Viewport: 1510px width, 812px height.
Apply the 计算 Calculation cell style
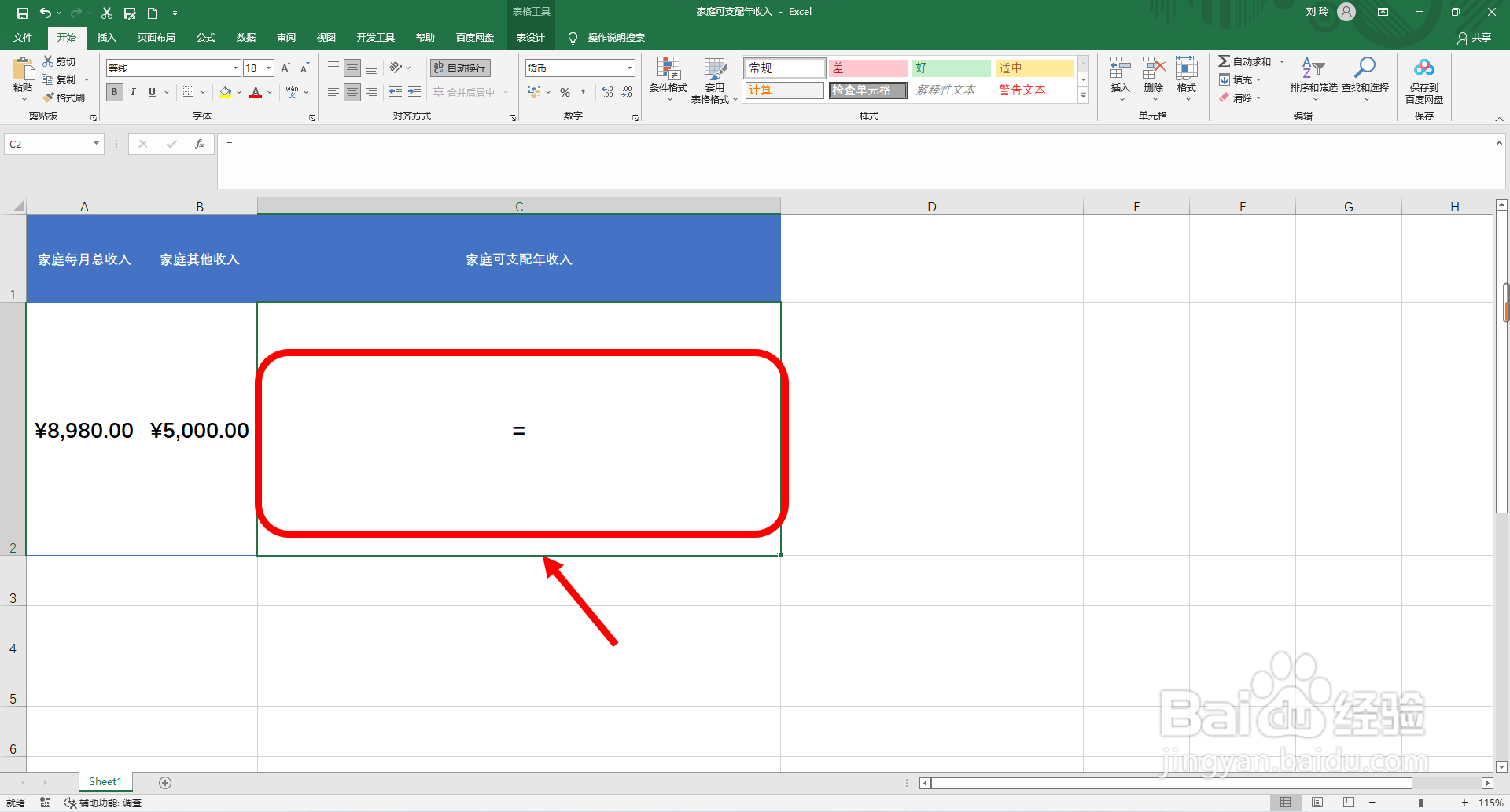click(x=784, y=90)
